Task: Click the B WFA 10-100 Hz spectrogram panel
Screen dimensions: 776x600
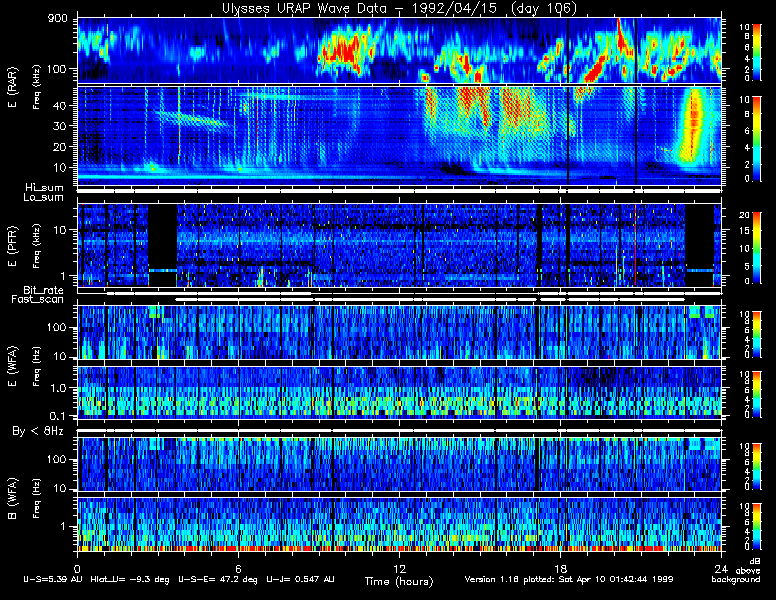Action: [399, 464]
